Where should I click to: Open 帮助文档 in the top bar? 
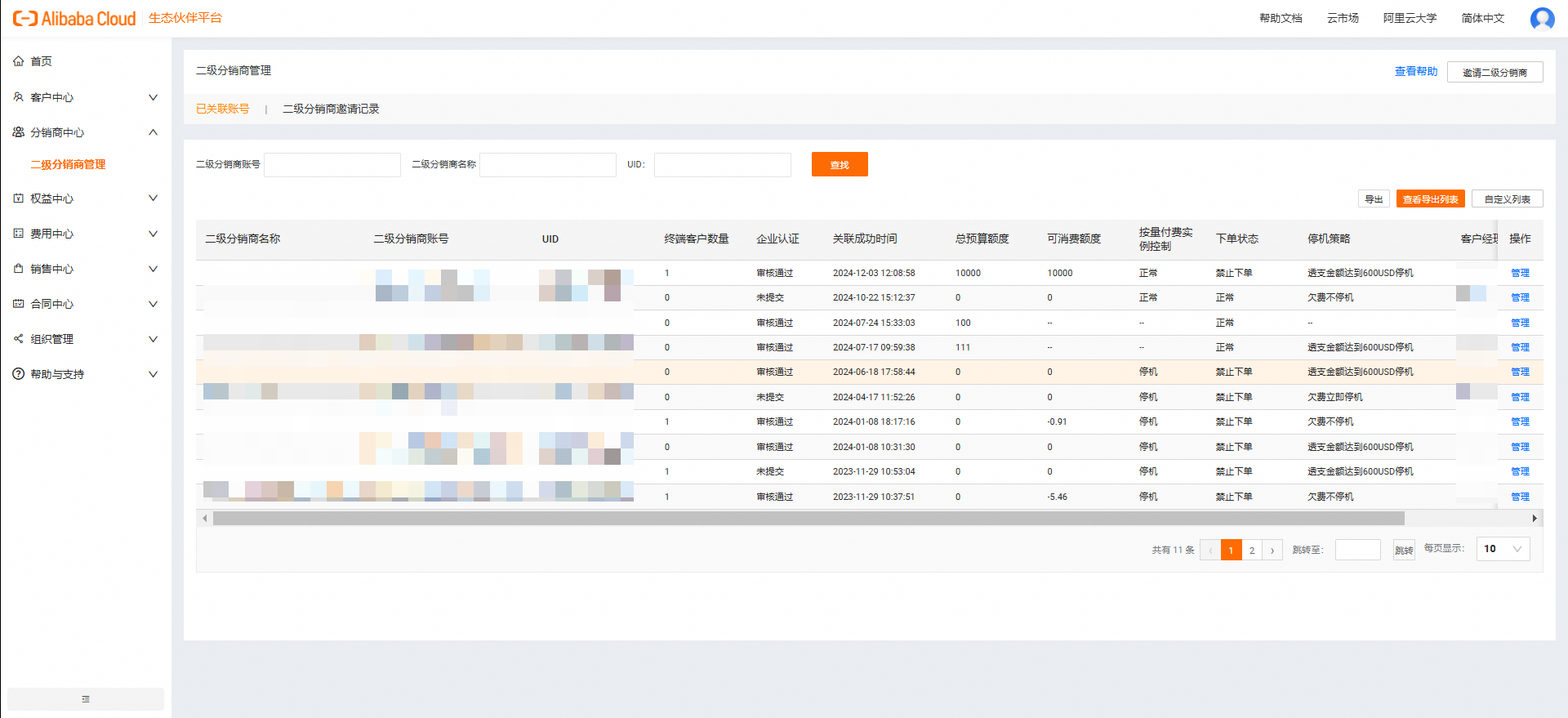tap(1281, 18)
